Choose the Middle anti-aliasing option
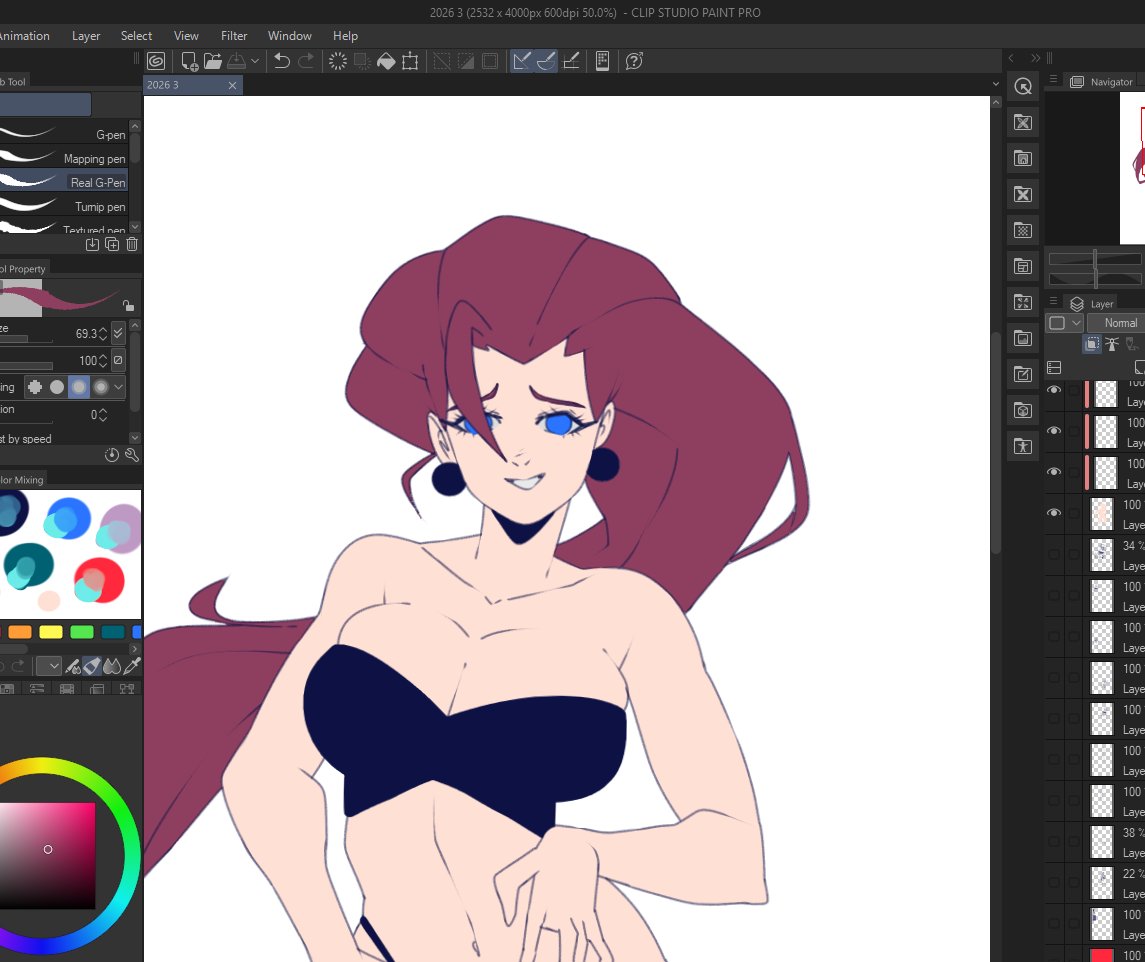1145x962 pixels. point(79,387)
